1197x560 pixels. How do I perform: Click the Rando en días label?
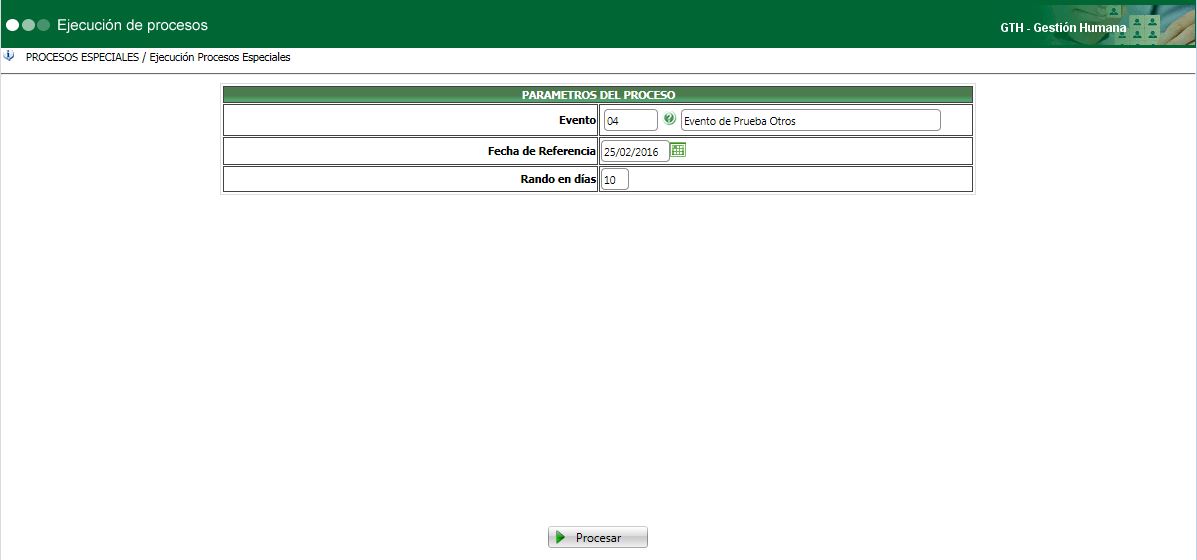[x=558, y=179]
